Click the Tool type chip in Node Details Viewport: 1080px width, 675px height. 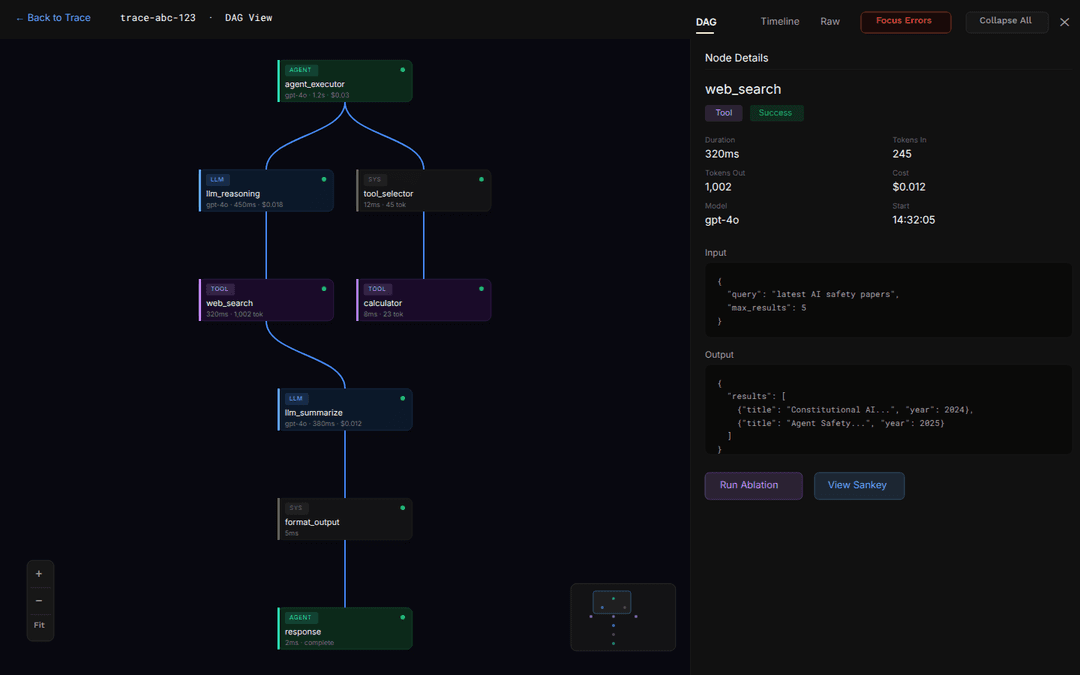[723, 112]
